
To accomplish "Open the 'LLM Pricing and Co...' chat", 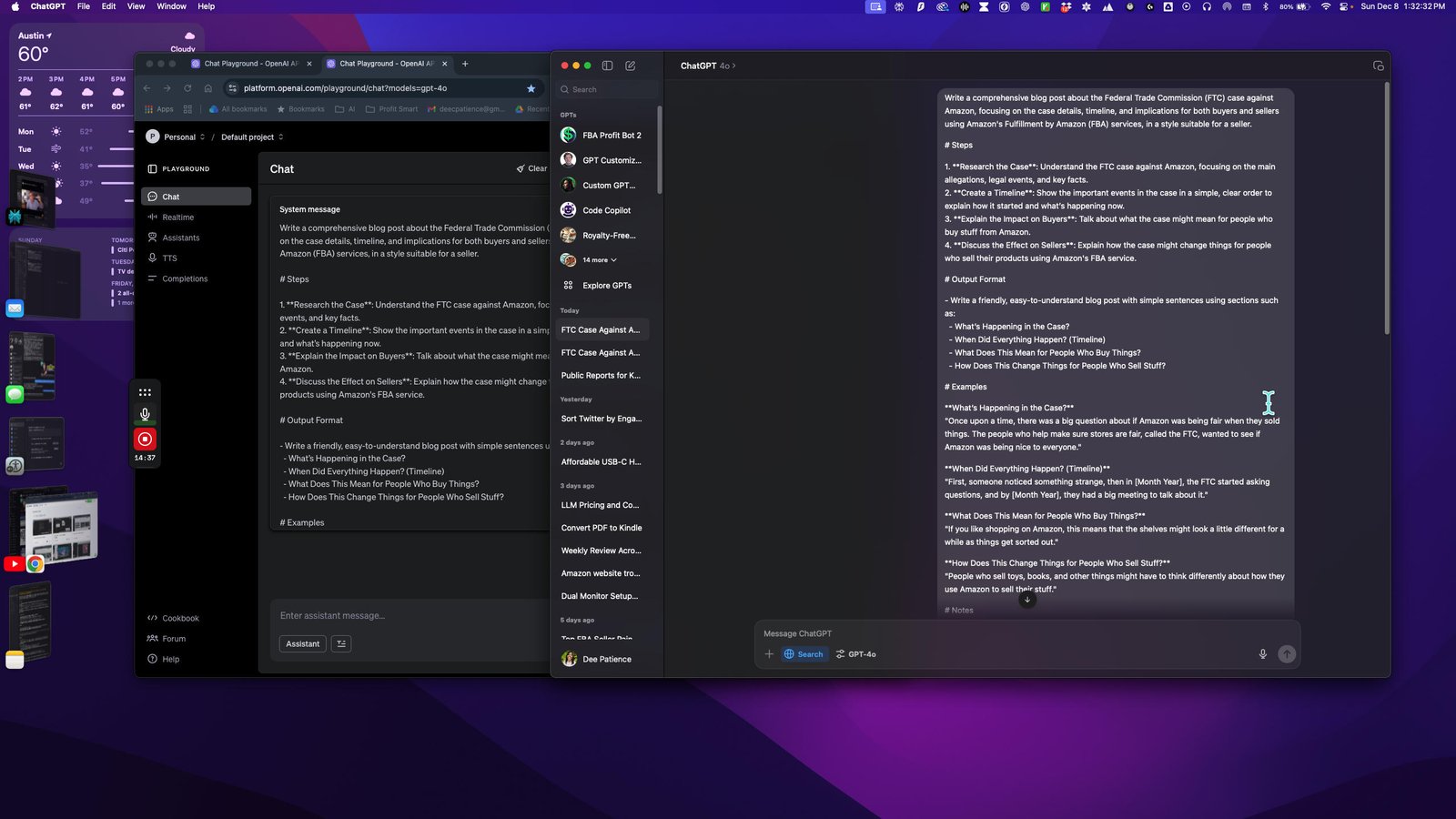I will click(x=602, y=505).
